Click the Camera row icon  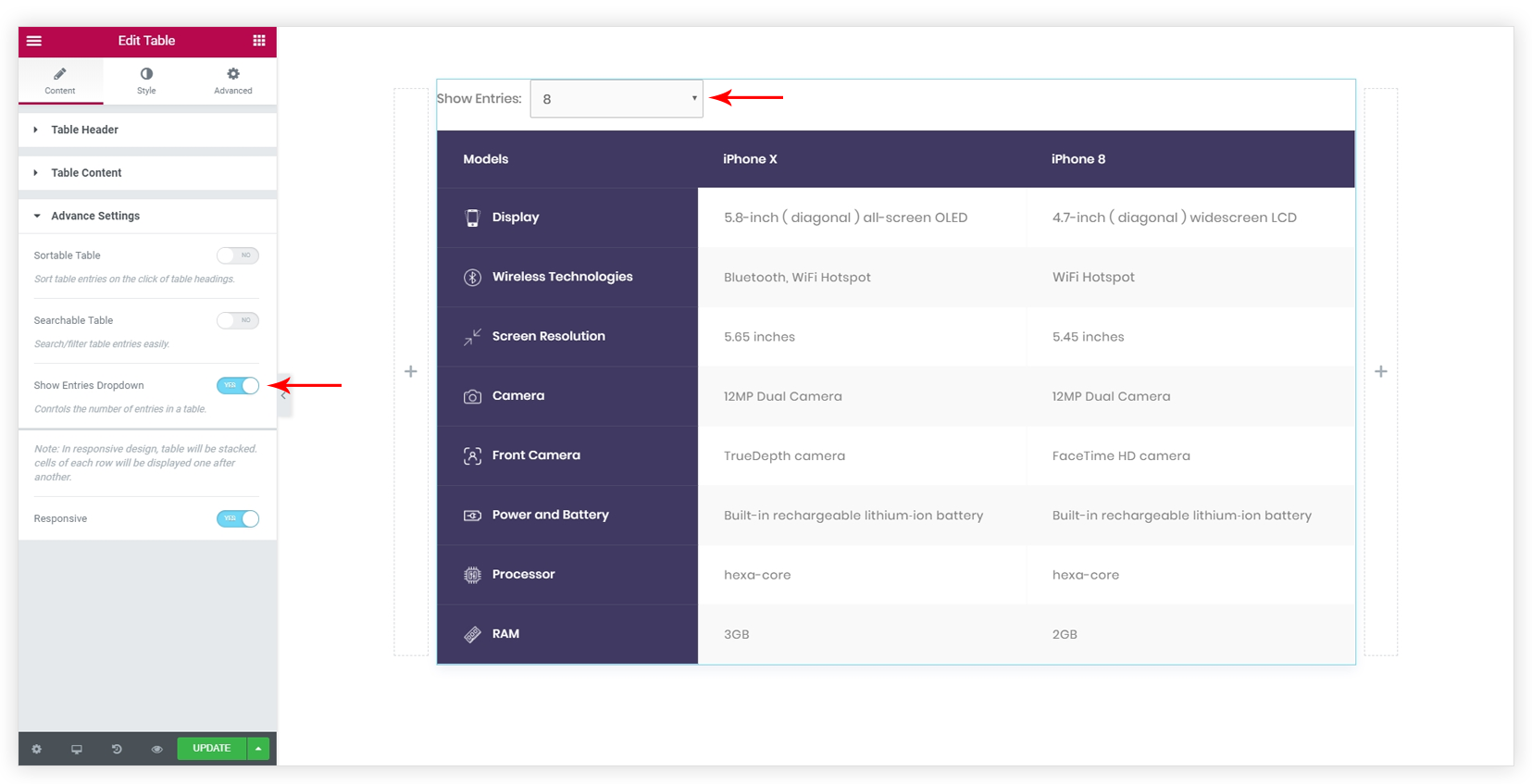point(472,396)
